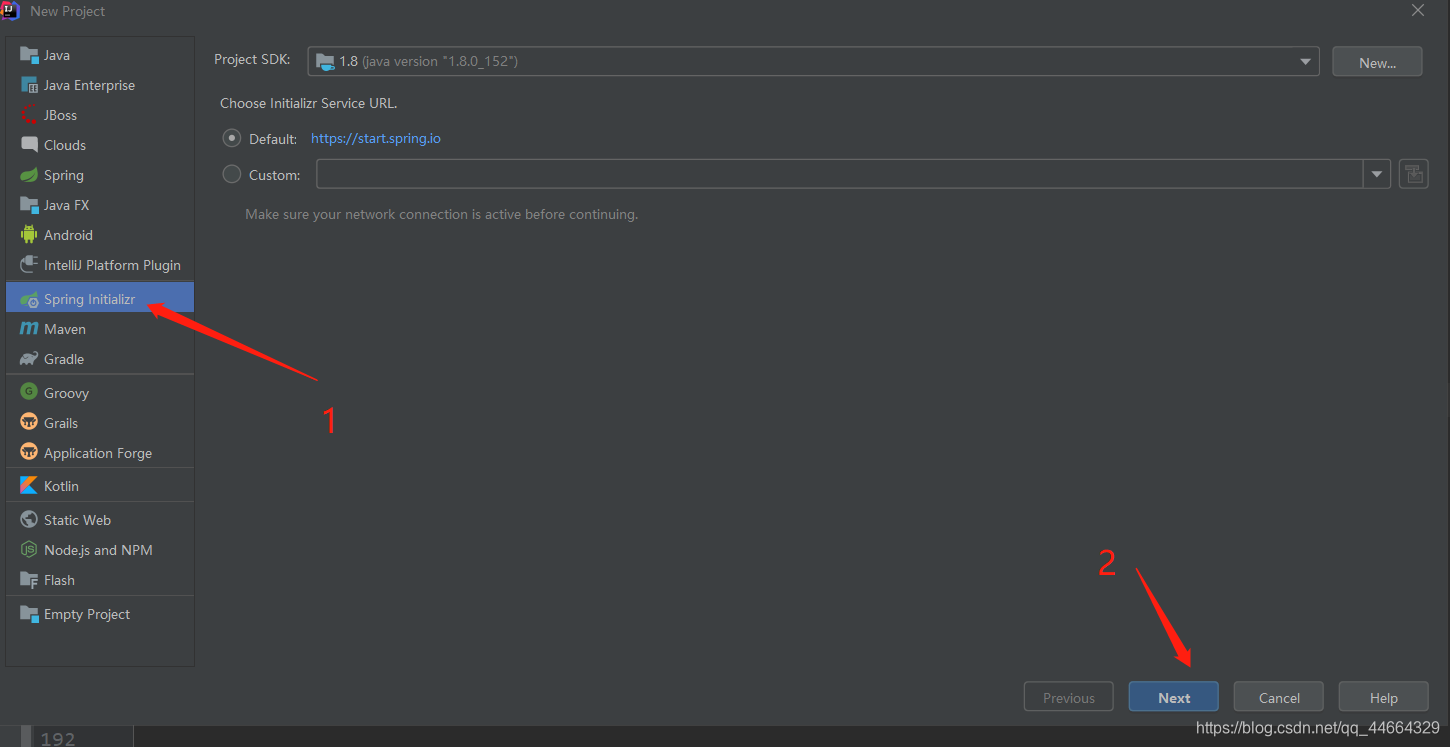Click the green Groovy G icon
The width and height of the screenshot is (1450, 747).
coord(29,392)
